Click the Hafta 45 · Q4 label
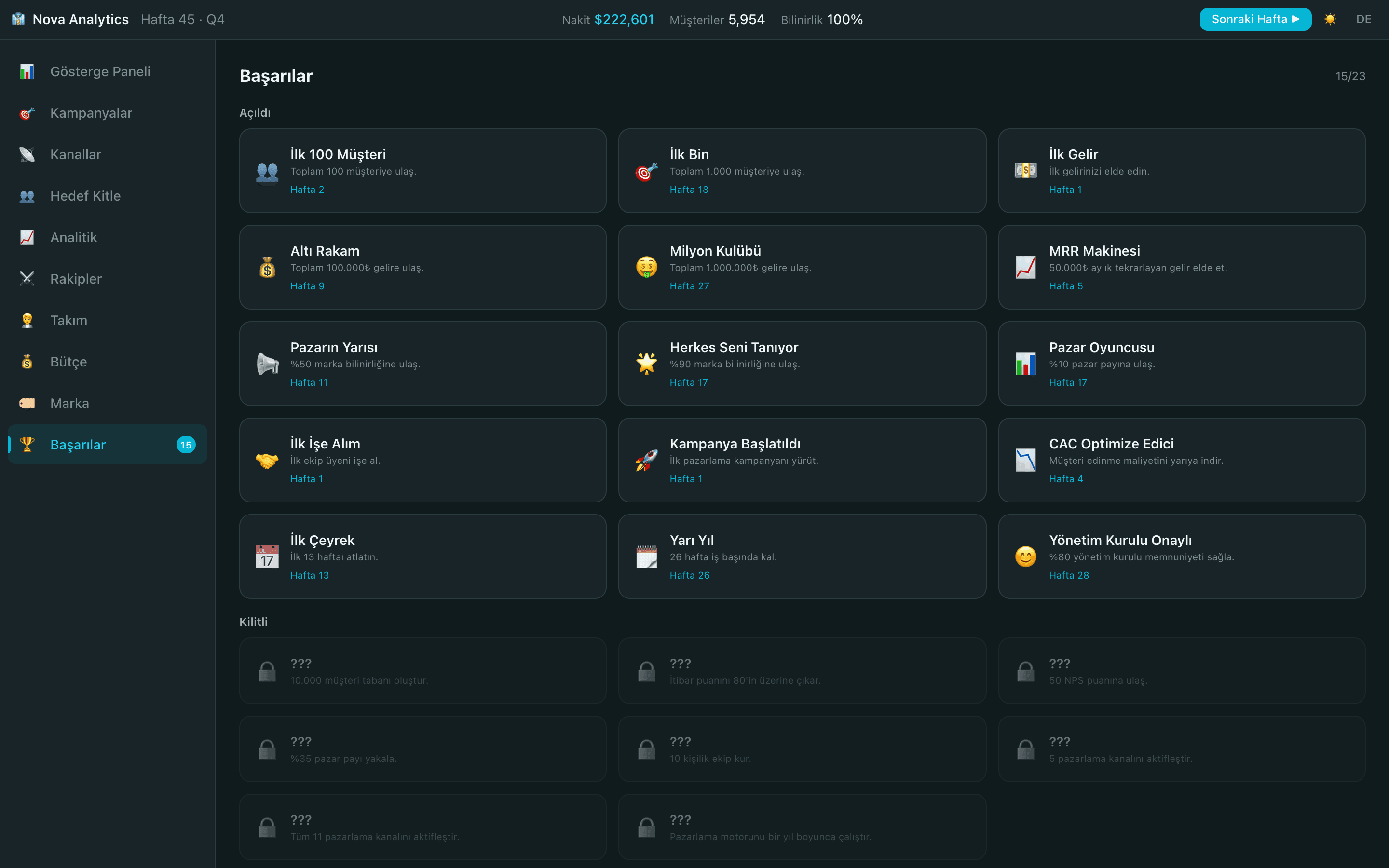Image resolution: width=1389 pixels, height=868 pixels. click(x=182, y=19)
